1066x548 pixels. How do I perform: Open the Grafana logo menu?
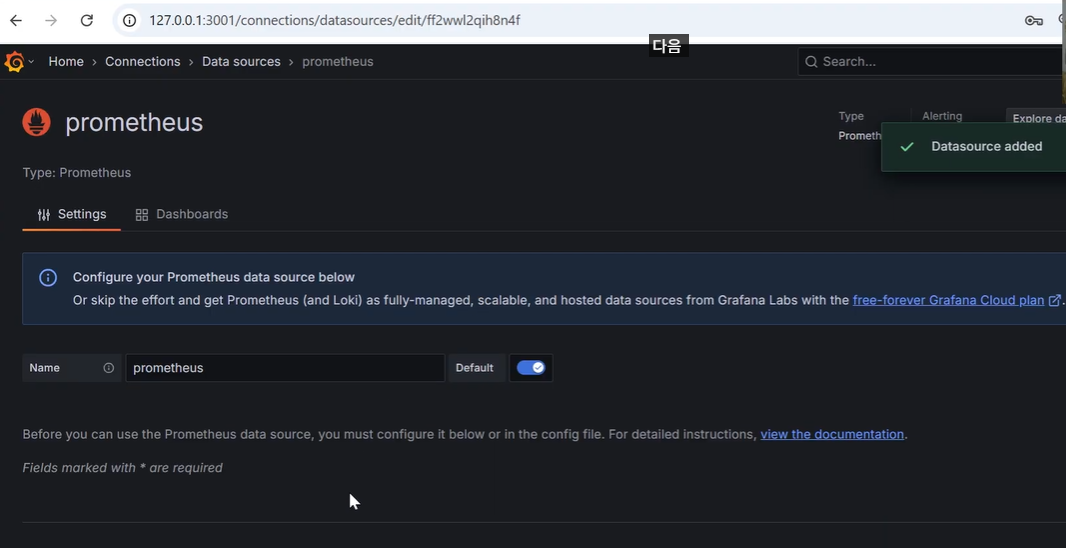(14, 61)
